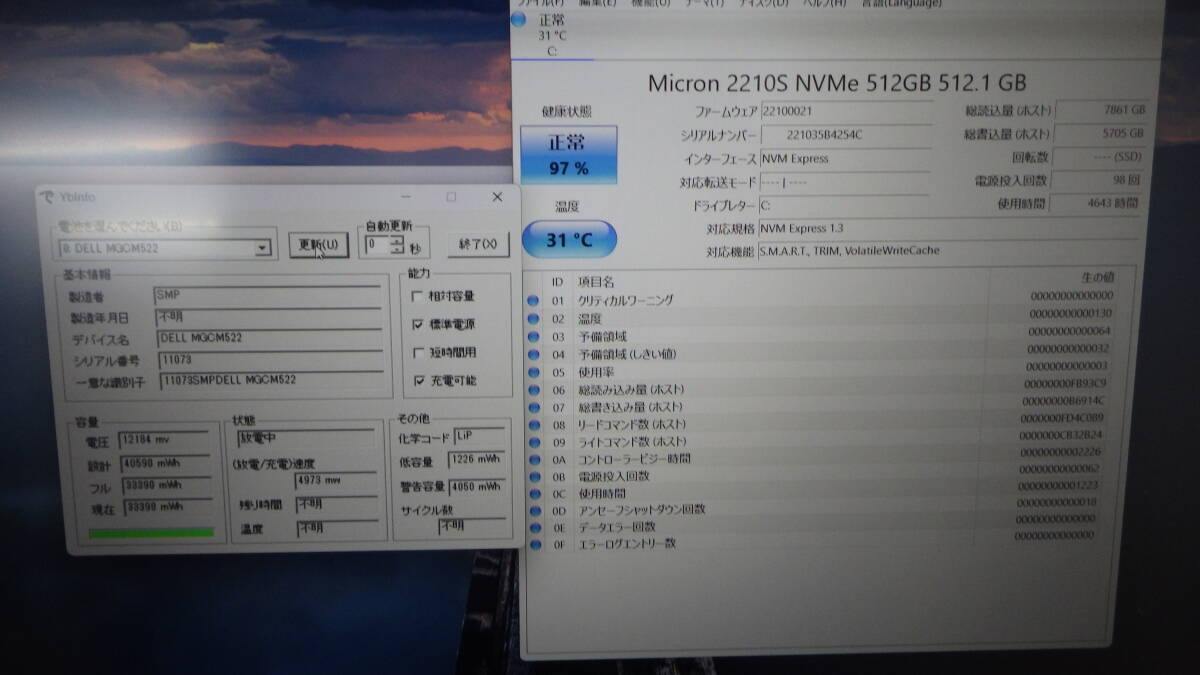Click the blue status dot for row 03 予備領域
1200x675 pixels.
[x=533, y=337]
